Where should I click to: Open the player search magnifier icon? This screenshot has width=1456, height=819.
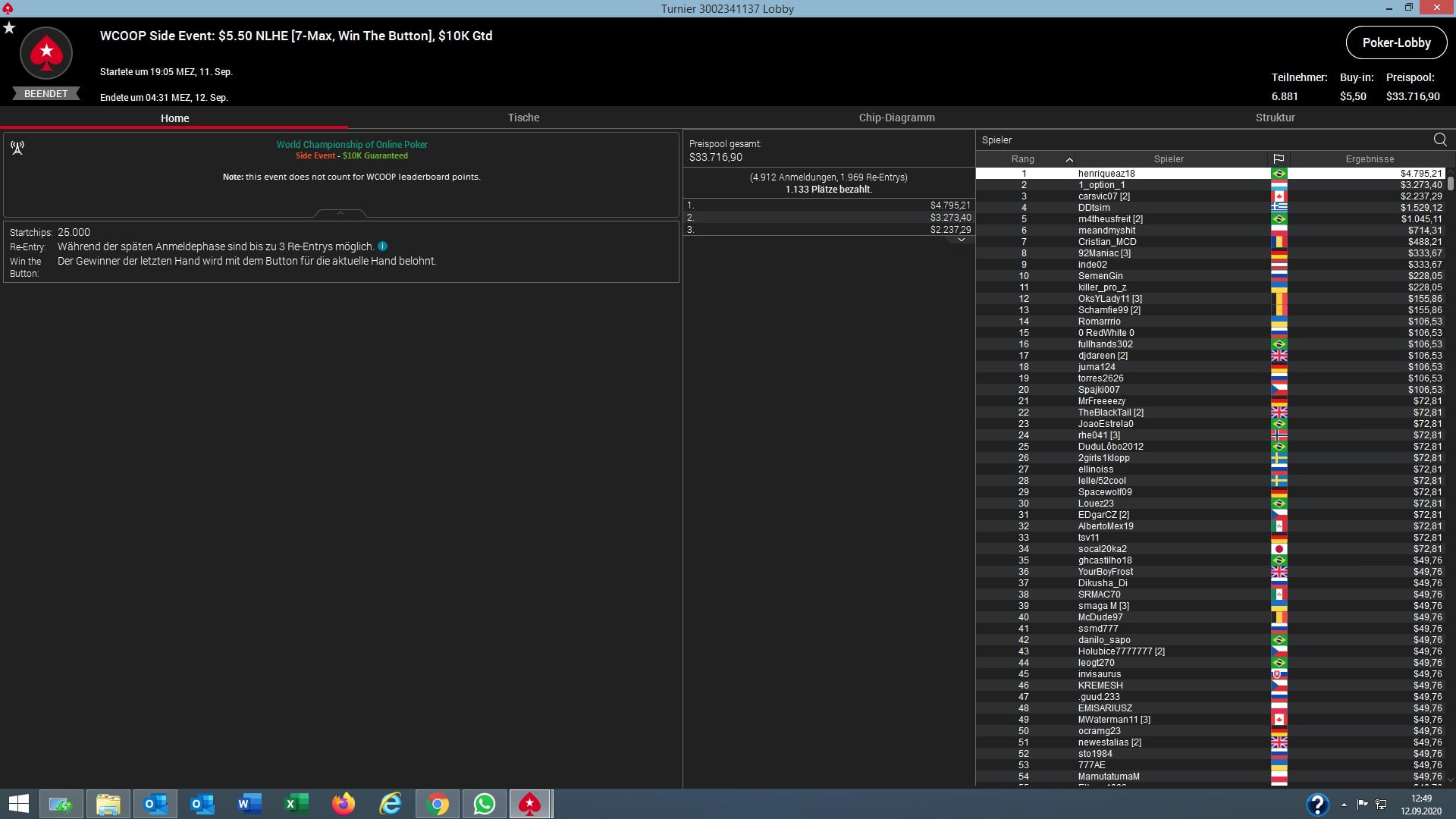point(1440,140)
